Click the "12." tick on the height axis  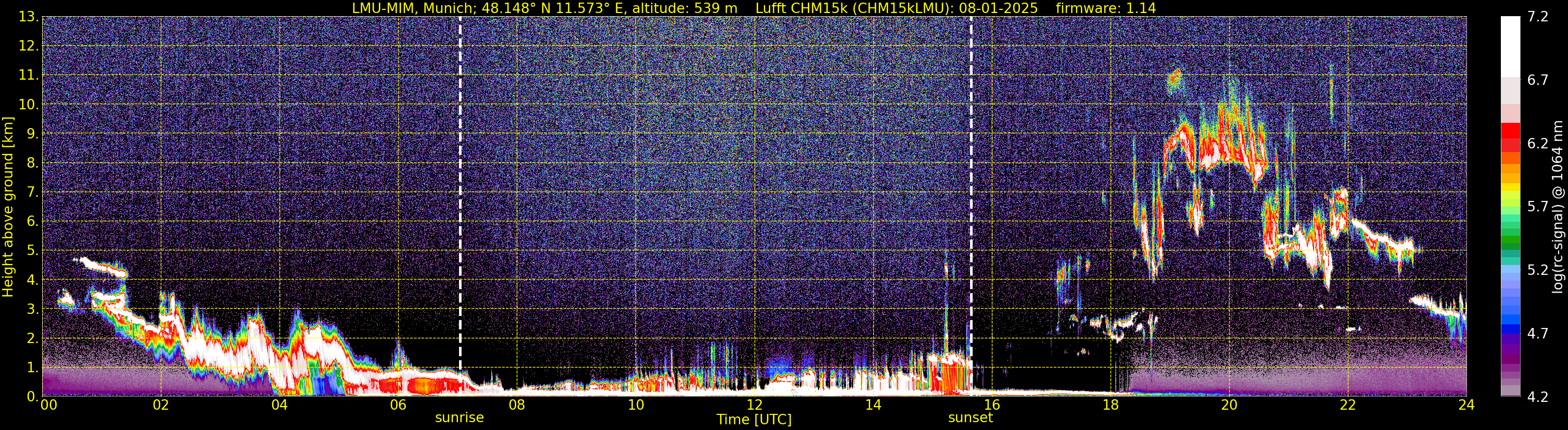(29, 46)
